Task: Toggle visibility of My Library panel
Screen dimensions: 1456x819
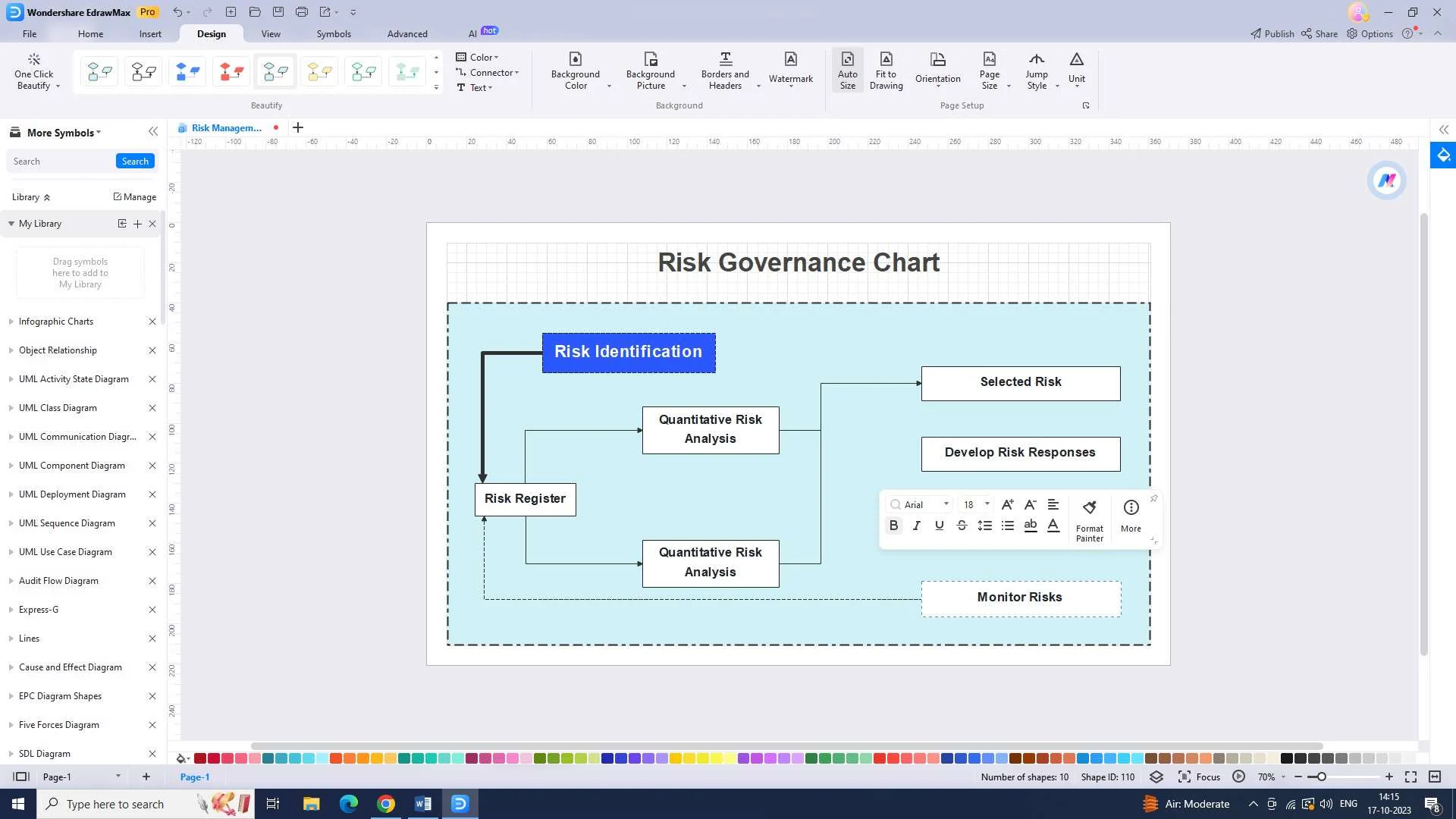Action: pos(11,222)
